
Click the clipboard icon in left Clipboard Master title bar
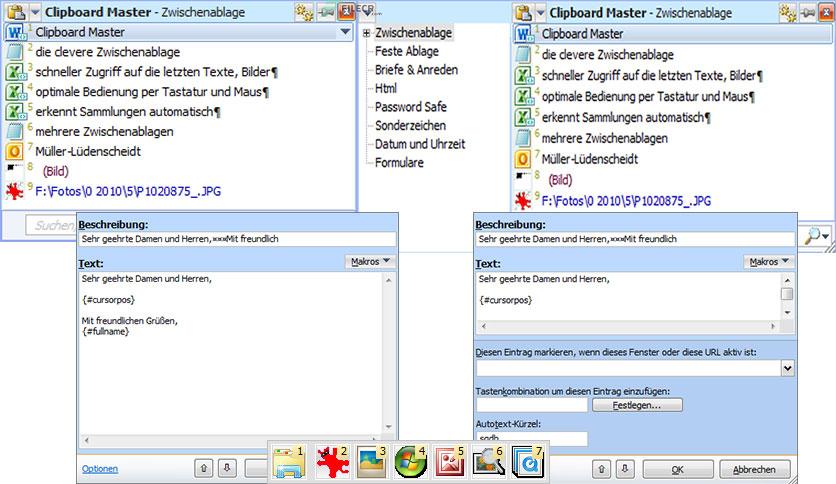(x=17, y=12)
